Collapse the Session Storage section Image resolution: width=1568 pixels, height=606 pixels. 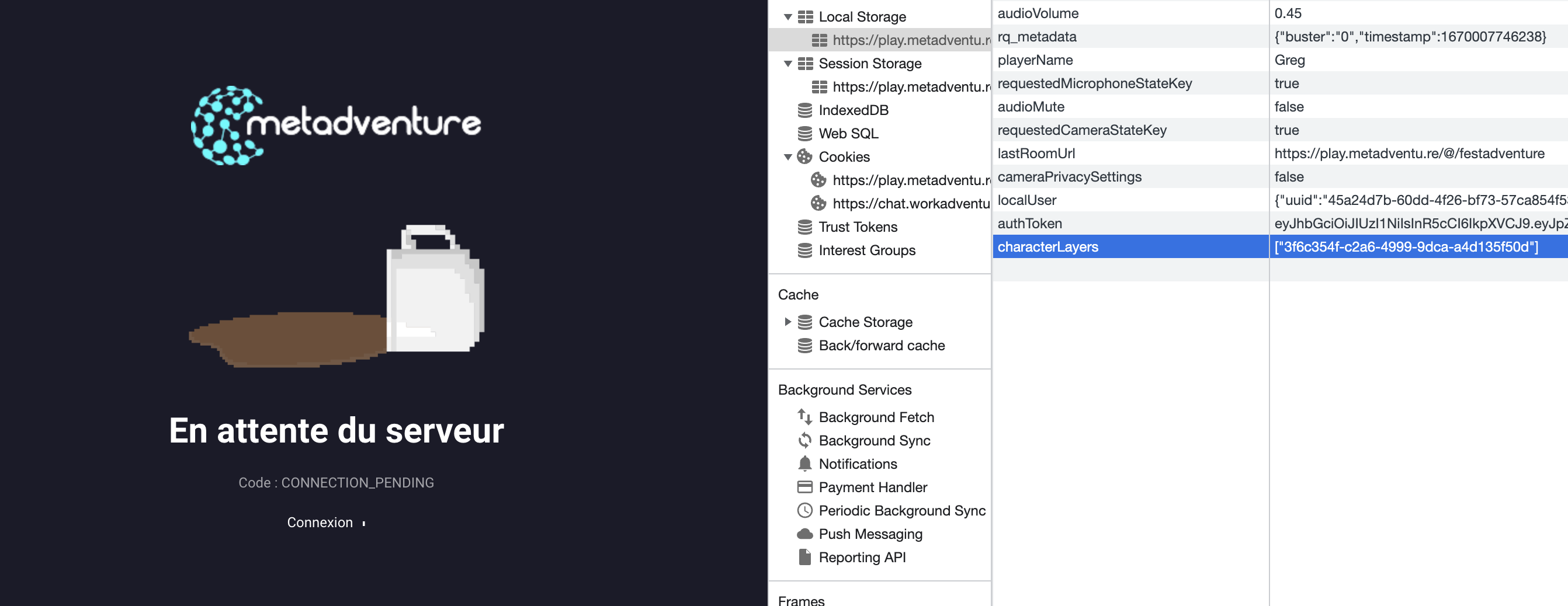pos(788,63)
